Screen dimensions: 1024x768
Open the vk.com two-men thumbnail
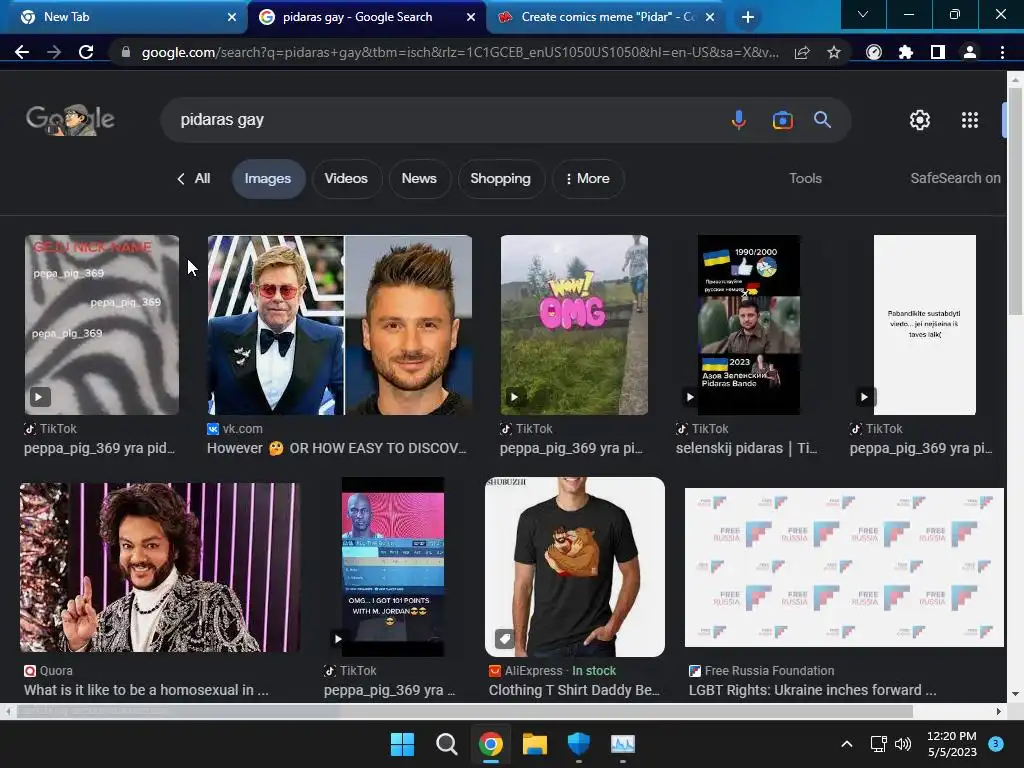point(340,325)
